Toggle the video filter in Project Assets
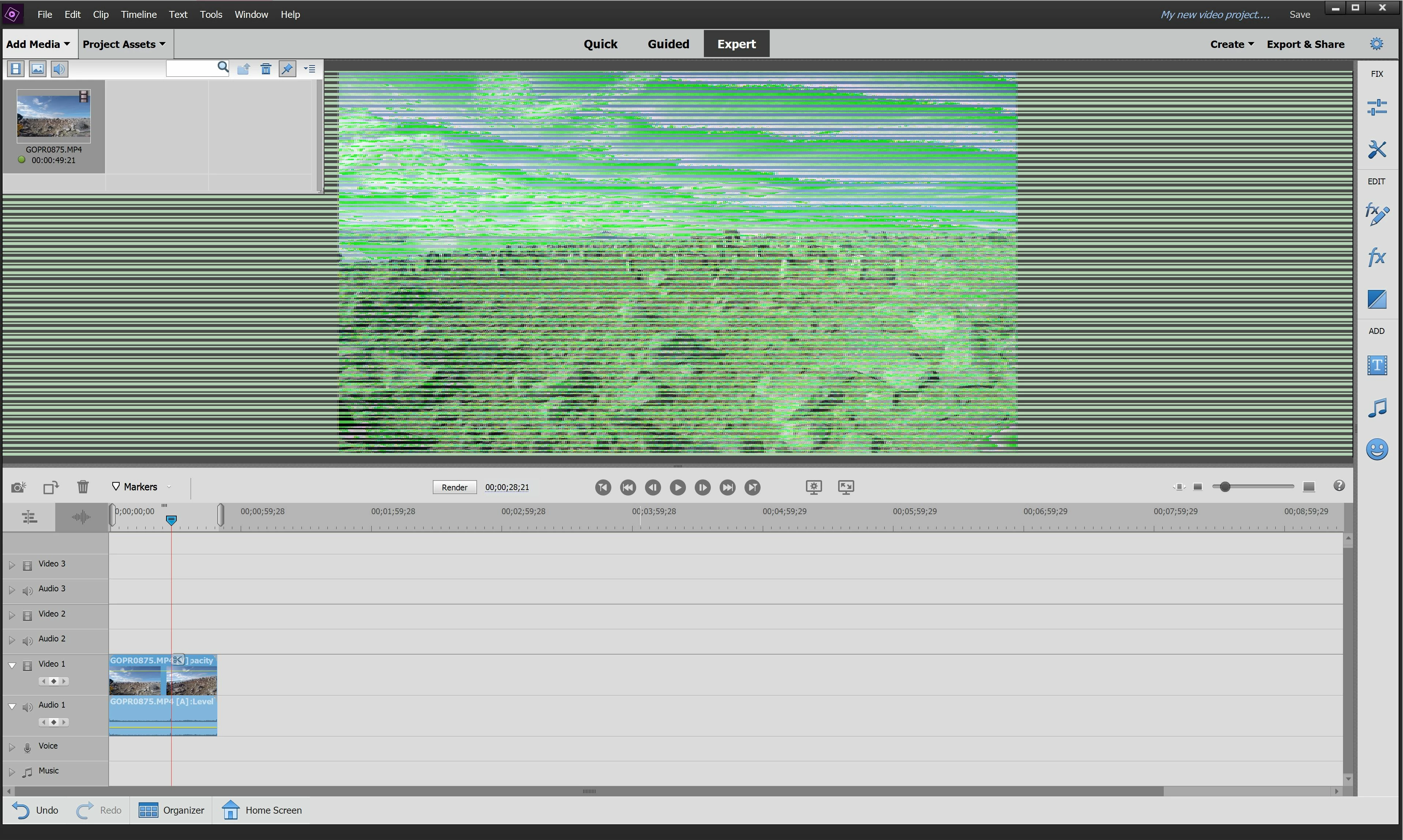The width and height of the screenshot is (1403, 840). point(16,69)
